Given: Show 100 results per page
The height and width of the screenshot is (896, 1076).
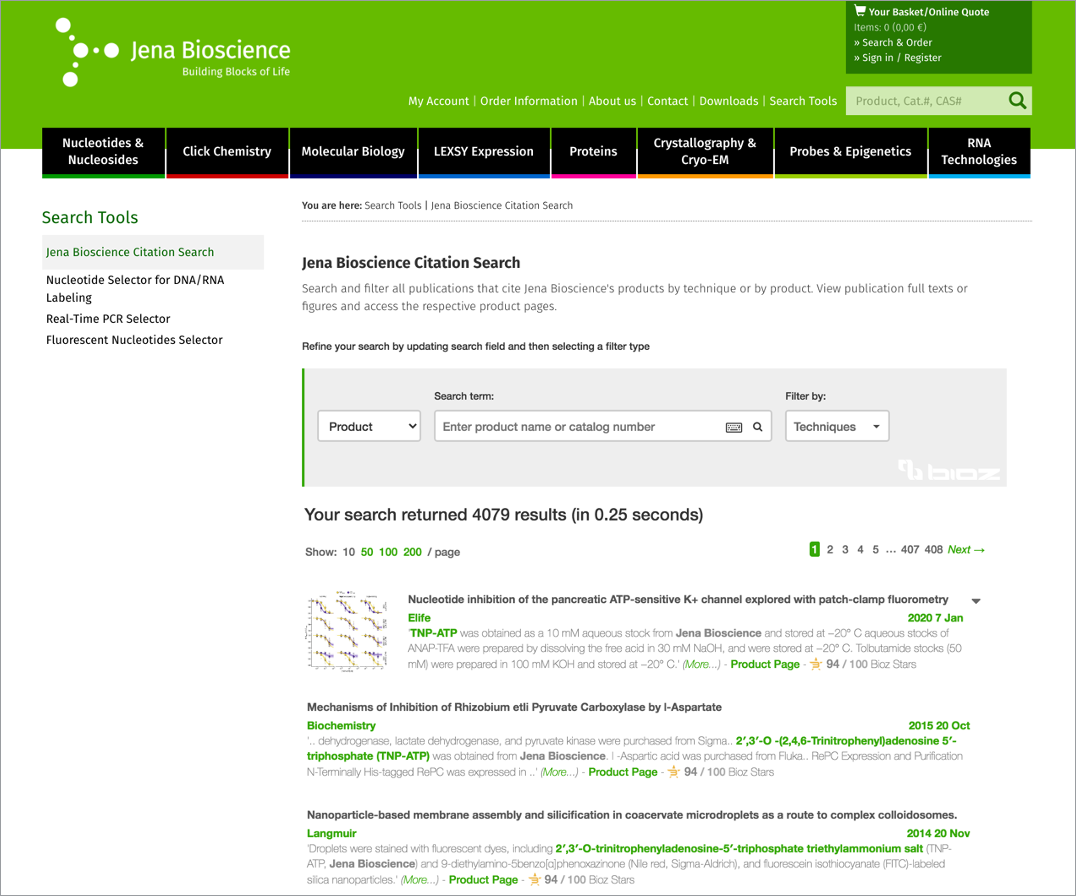Looking at the screenshot, I should tap(388, 552).
